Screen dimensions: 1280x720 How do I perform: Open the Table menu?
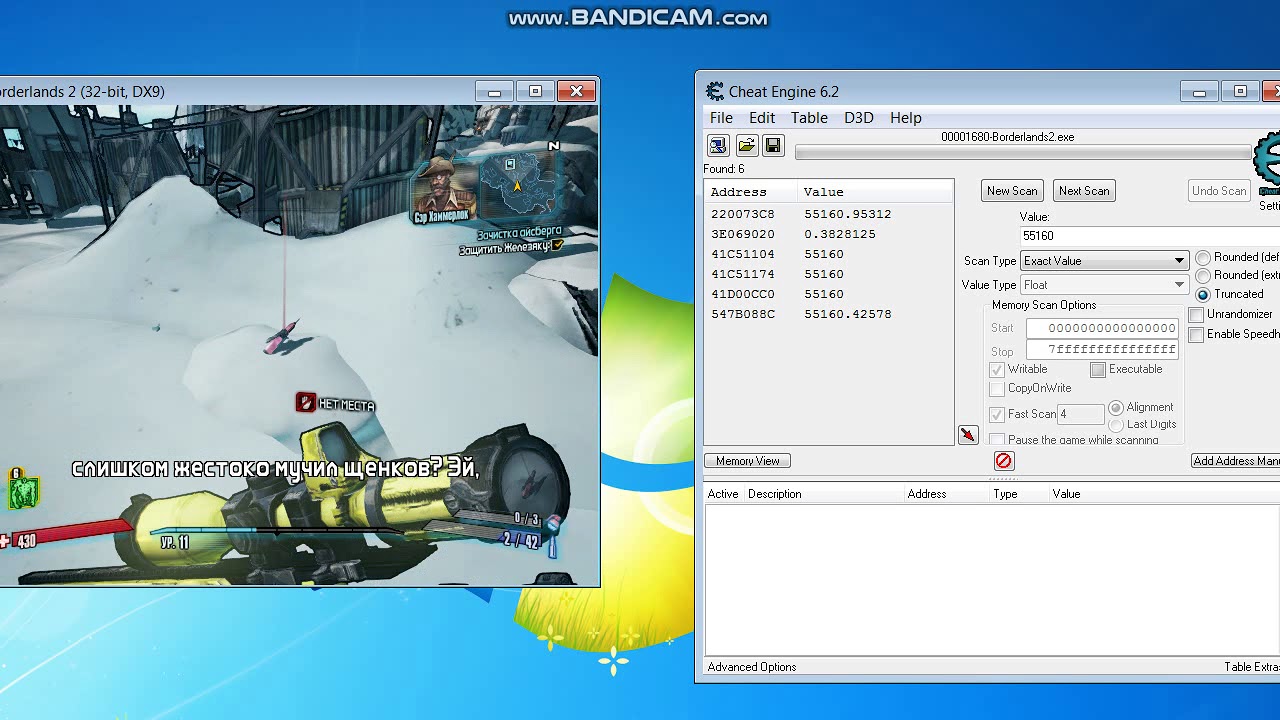pyautogui.click(x=809, y=118)
